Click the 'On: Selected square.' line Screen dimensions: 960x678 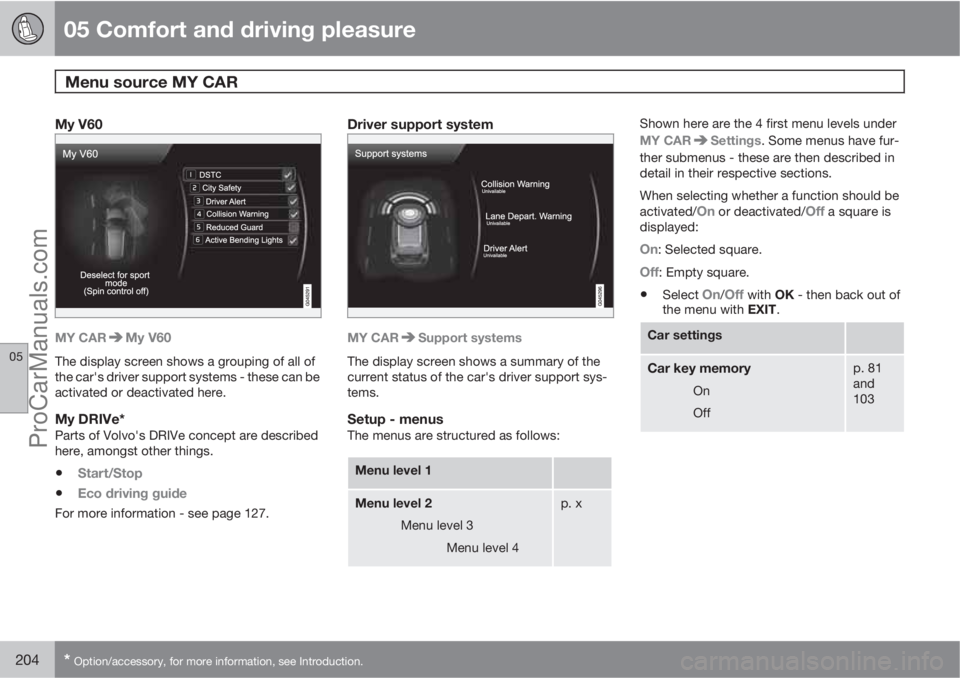(x=701, y=250)
